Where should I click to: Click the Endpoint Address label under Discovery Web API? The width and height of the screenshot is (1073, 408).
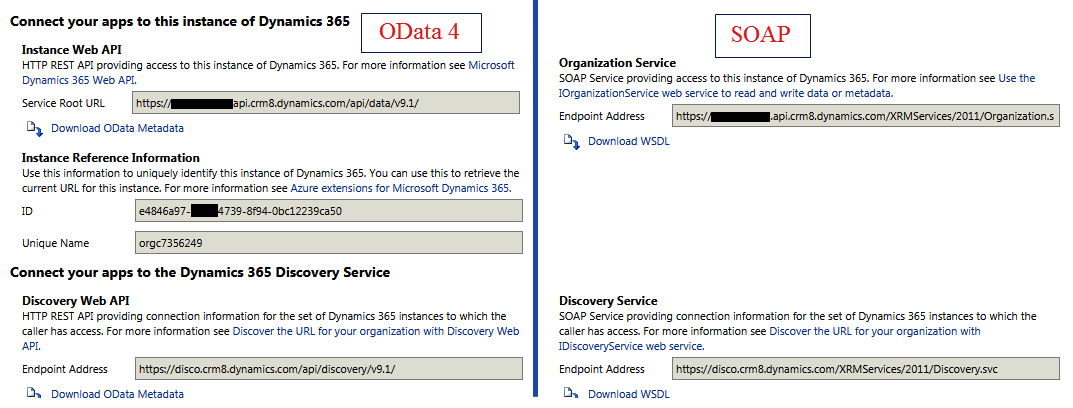click(64, 369)
